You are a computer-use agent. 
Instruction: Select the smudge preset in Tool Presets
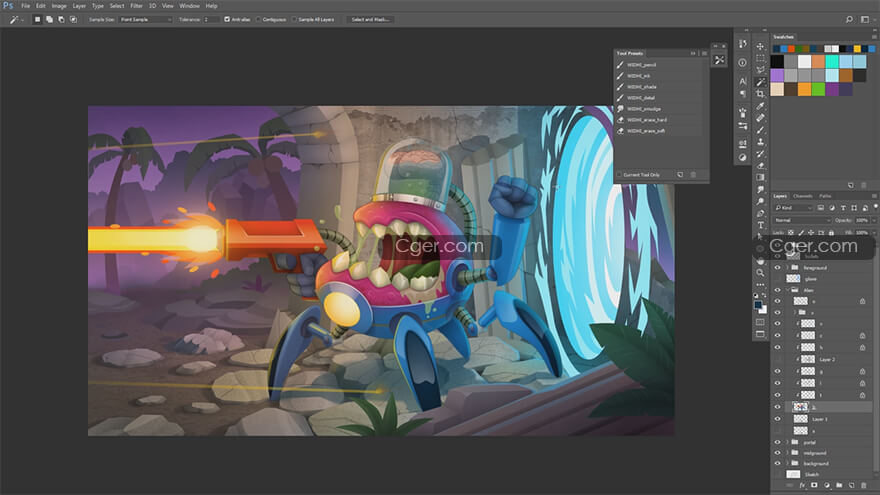[x=659, y=109]
